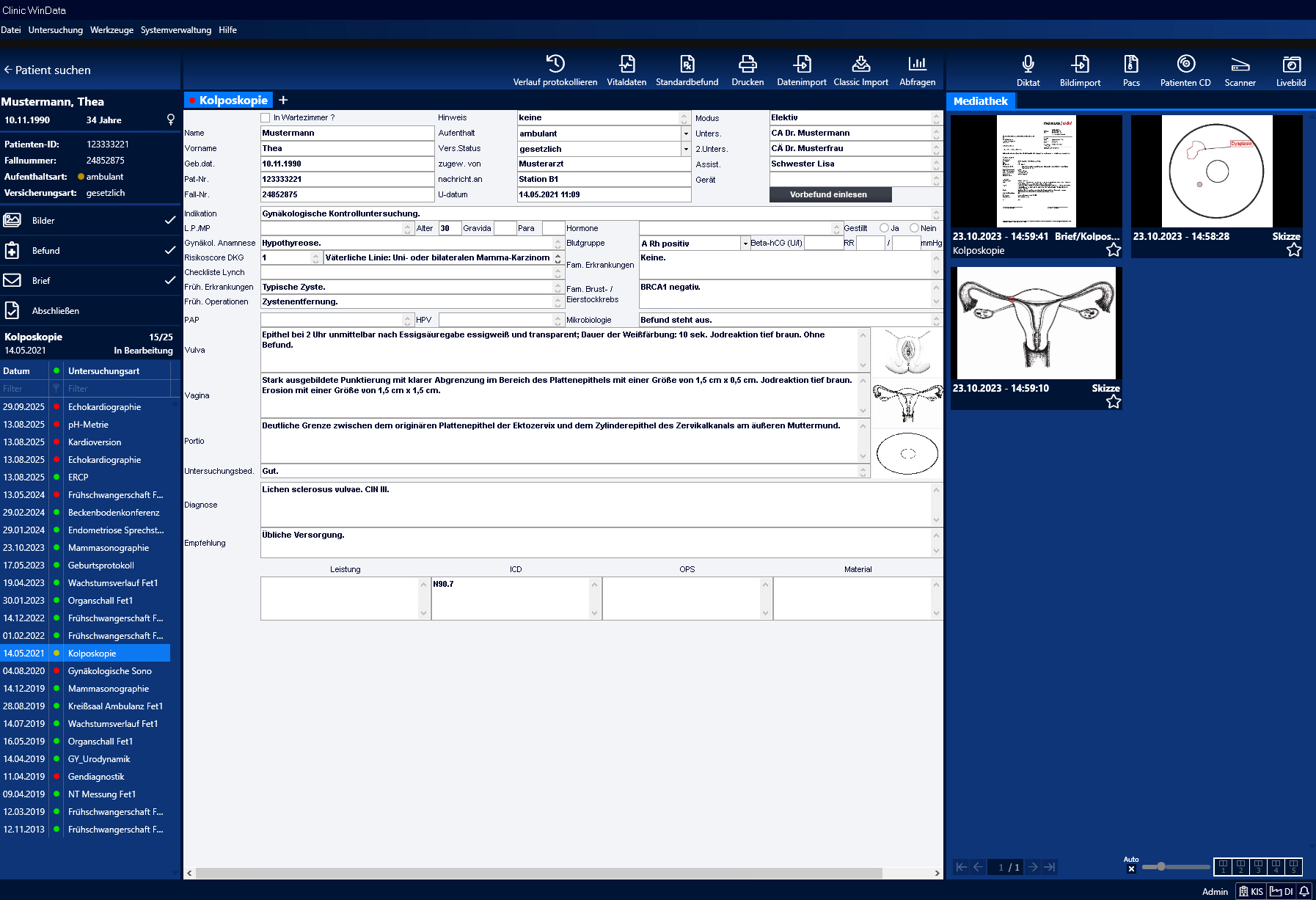Adjust the thumbnail size slider
Viewport: 1316px width, 900px height.
1161,867
